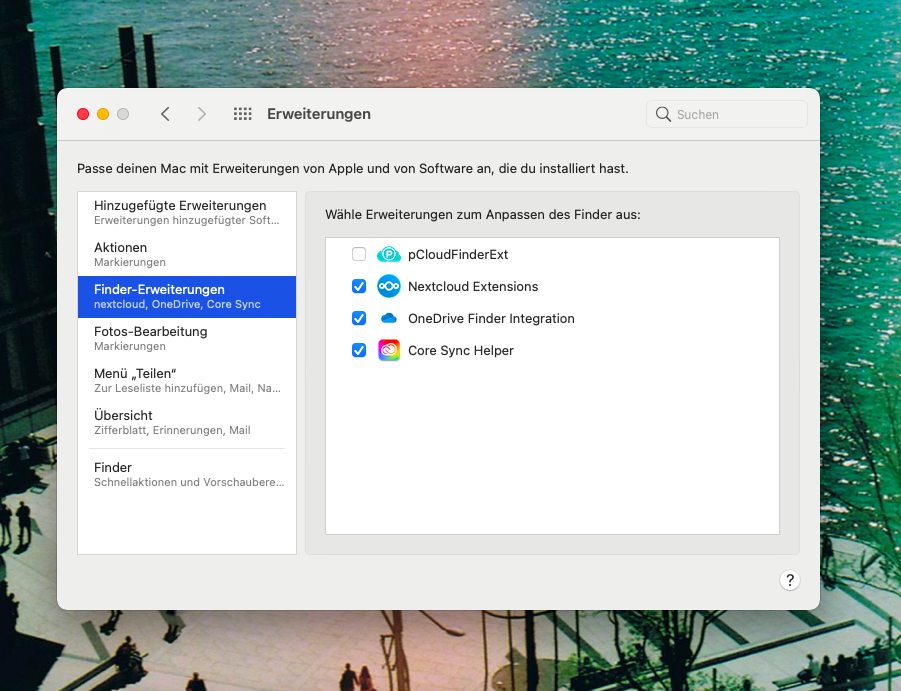901x691 pixels.
Task: Click the OneDrive Finder Integration label
Action: pos(491,319)
